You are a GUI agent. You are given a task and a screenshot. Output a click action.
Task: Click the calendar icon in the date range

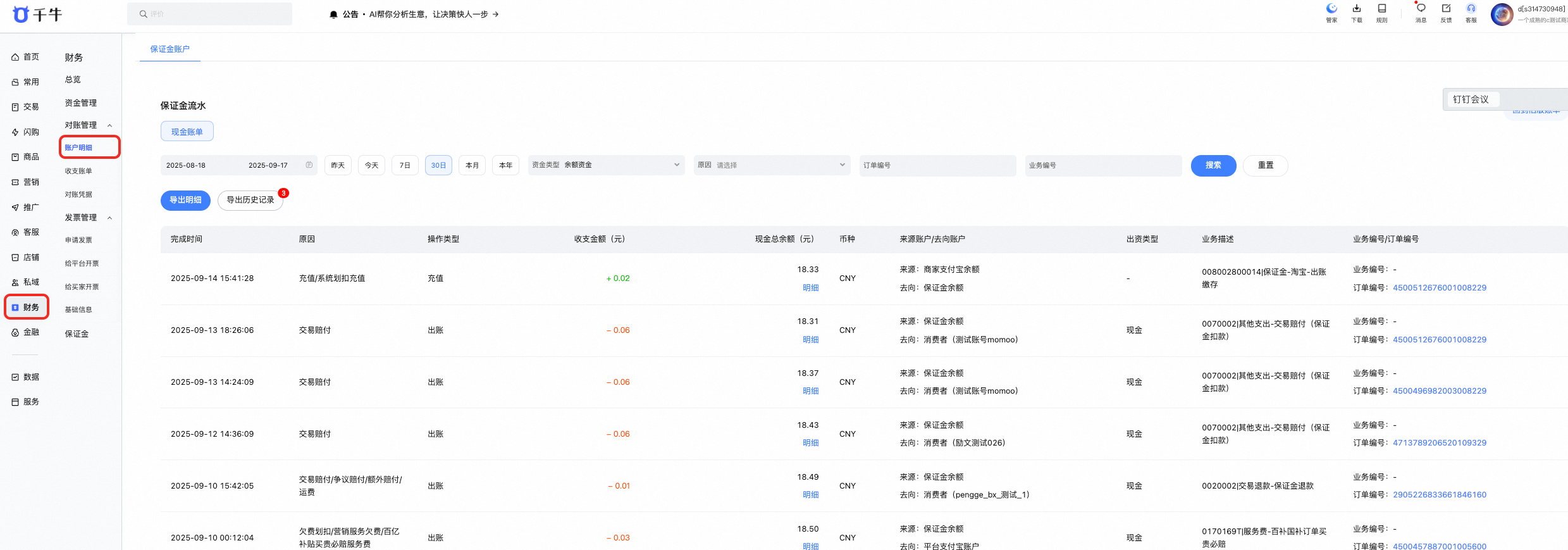point(309,165)
